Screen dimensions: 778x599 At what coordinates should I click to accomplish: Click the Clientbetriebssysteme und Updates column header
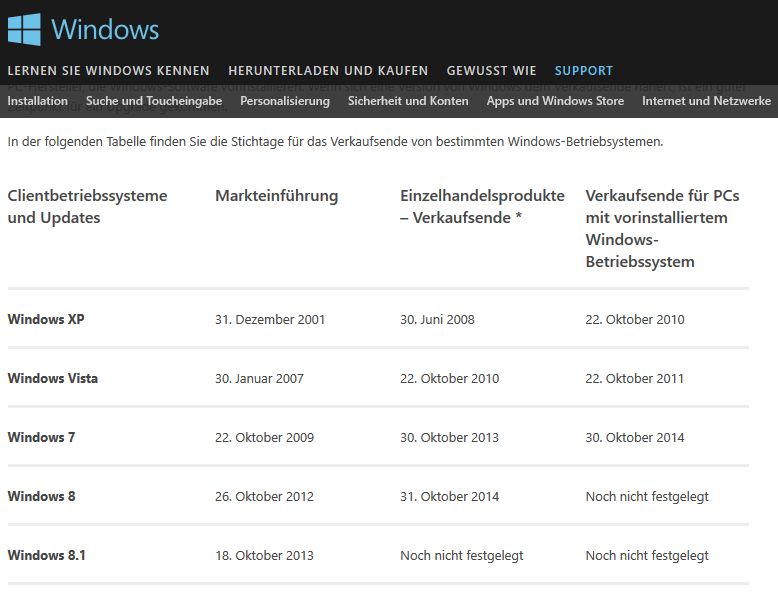click(x=87, y=206)
